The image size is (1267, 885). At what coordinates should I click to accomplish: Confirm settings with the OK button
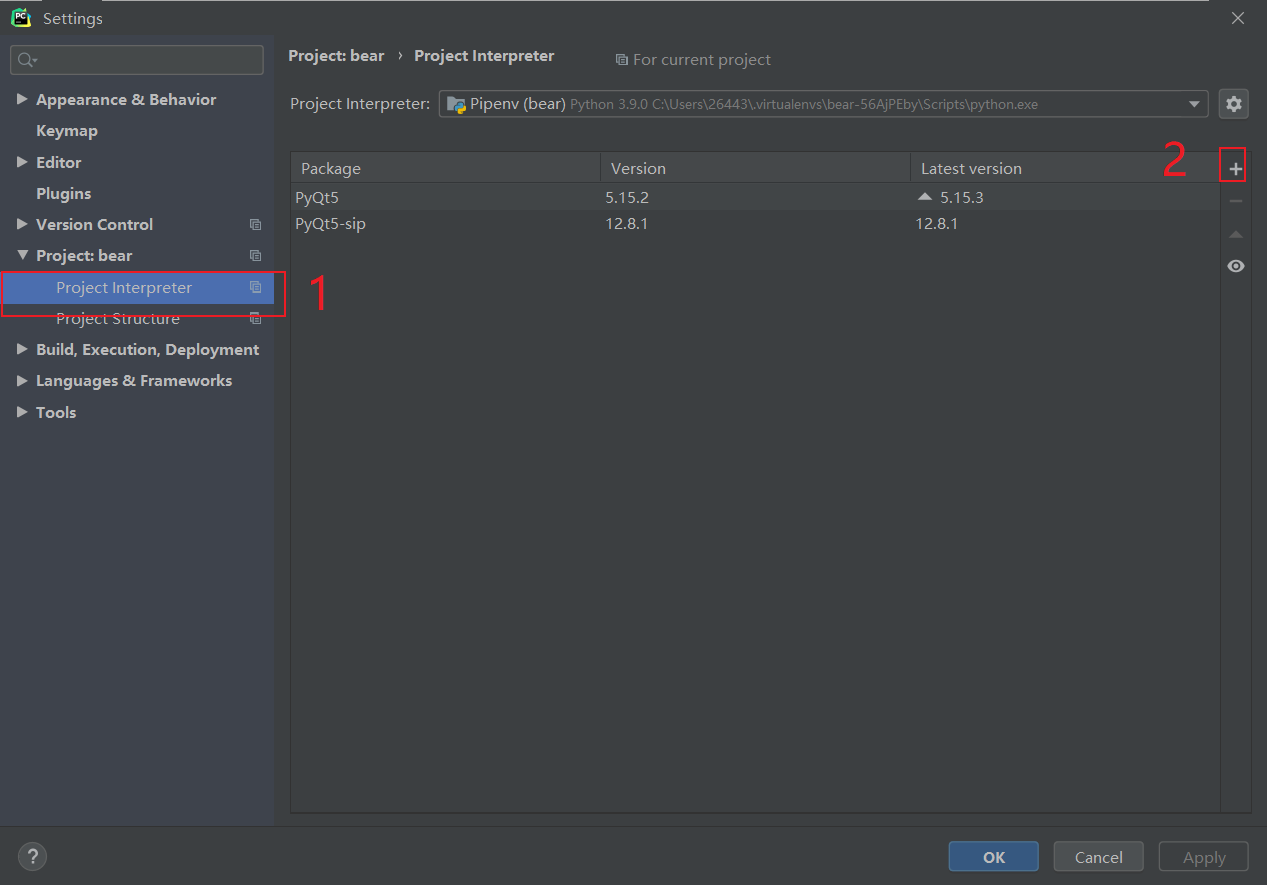point(992,856)
